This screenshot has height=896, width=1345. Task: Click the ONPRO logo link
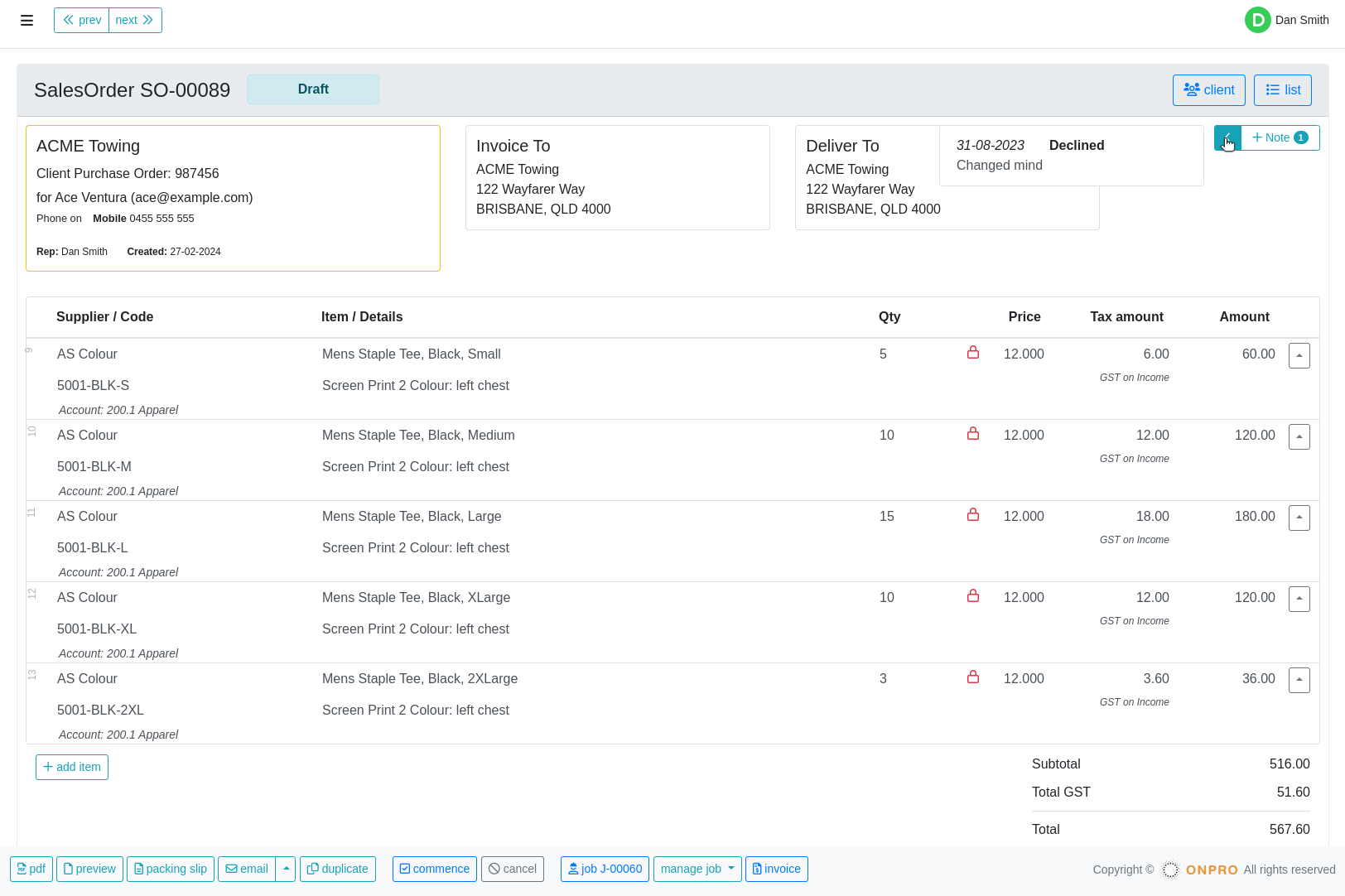(x=1200, y=870)
